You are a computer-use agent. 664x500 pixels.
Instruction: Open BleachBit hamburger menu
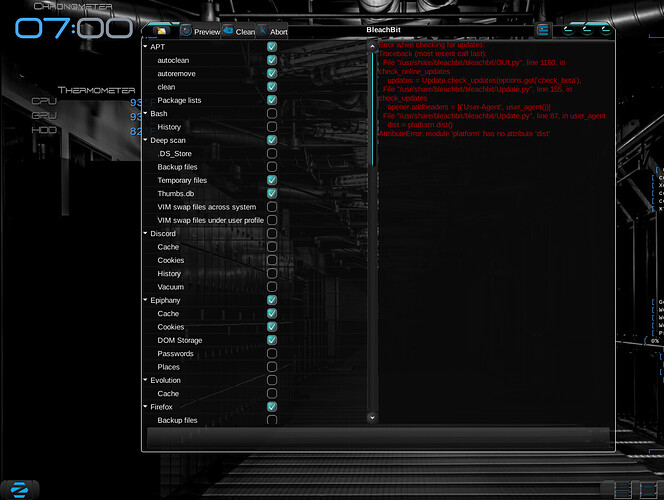(543, 30)
